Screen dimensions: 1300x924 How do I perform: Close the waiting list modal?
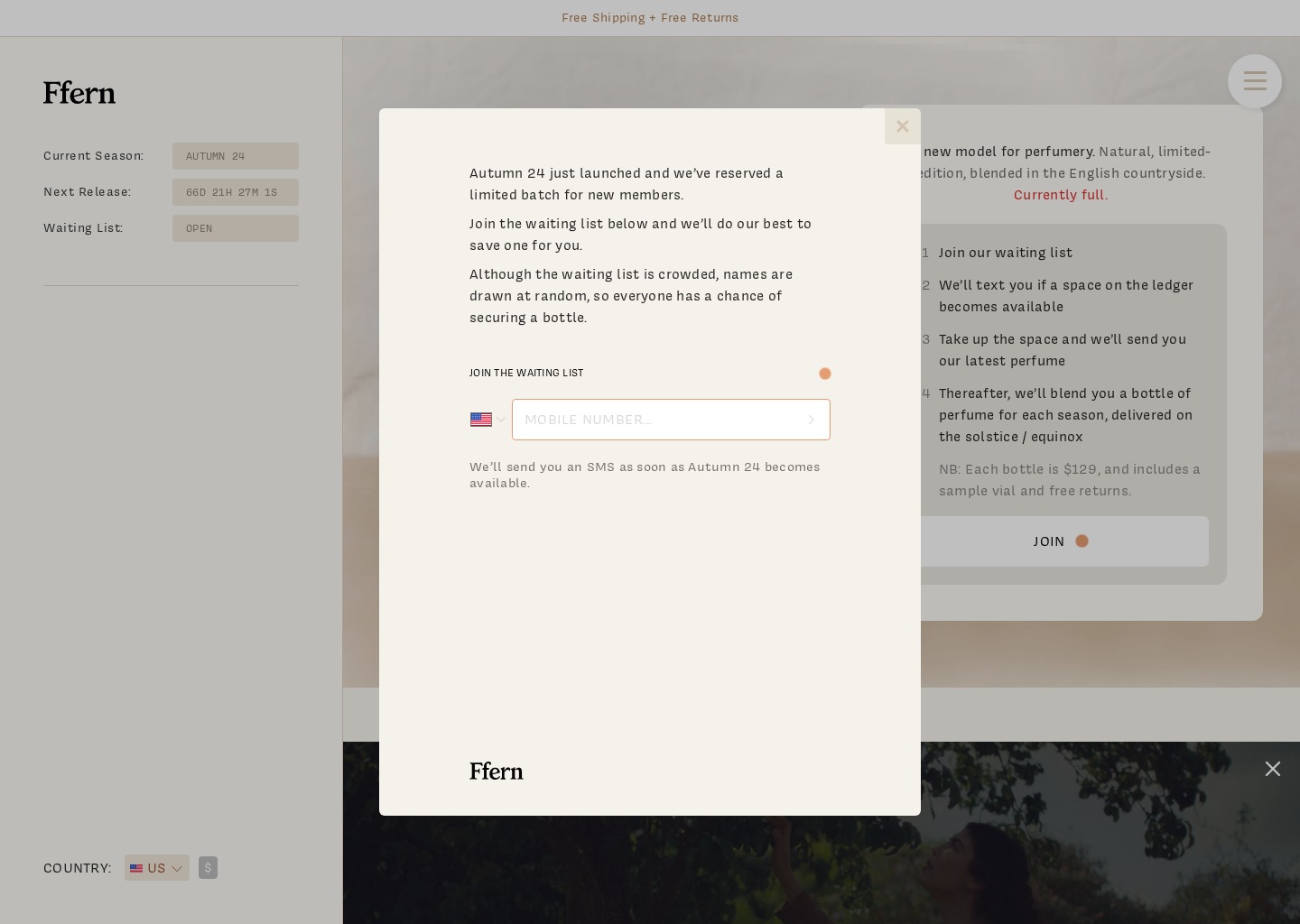[902, 126]
